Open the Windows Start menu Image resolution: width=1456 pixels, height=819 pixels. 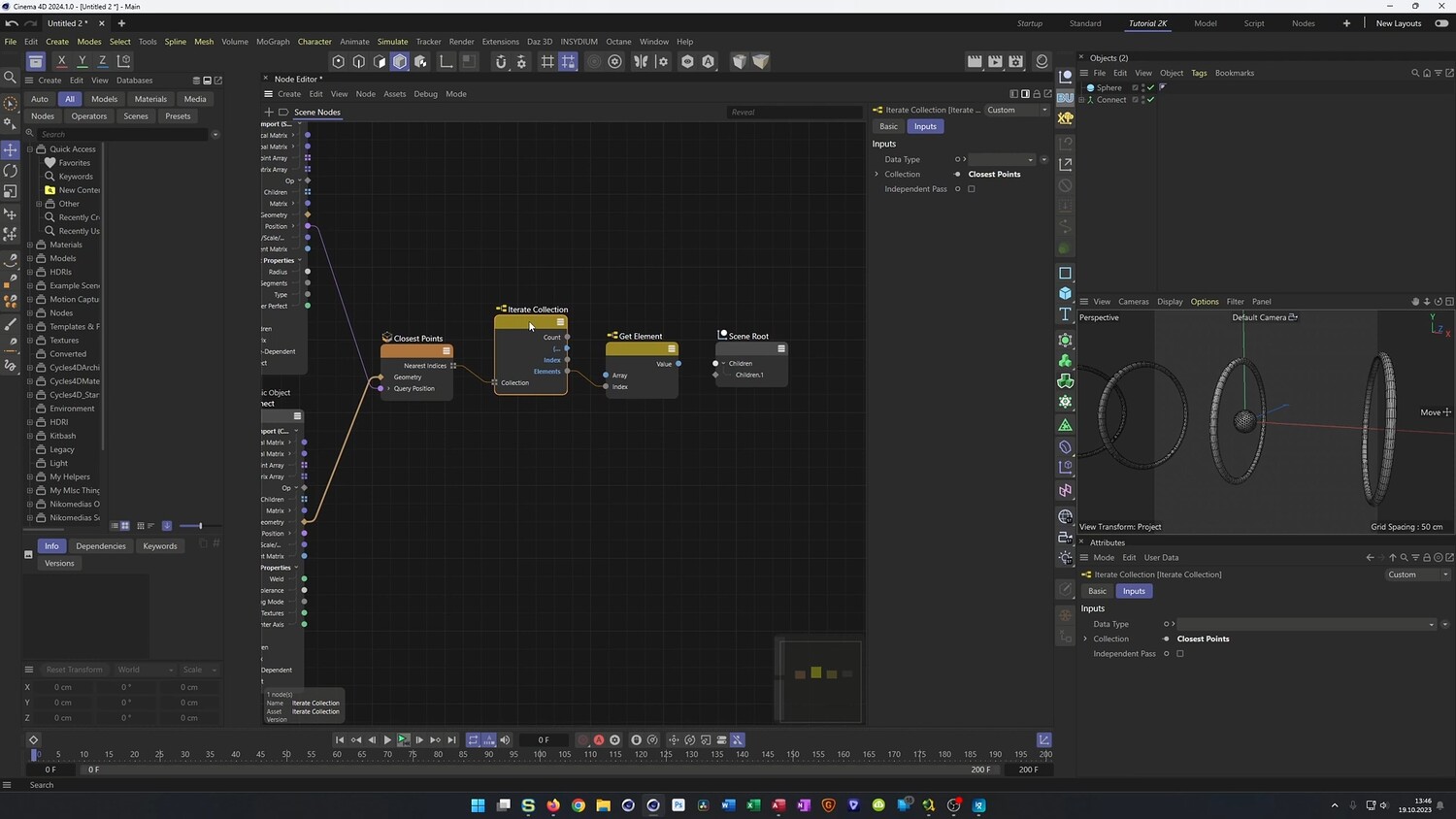(x=478, y=804)
